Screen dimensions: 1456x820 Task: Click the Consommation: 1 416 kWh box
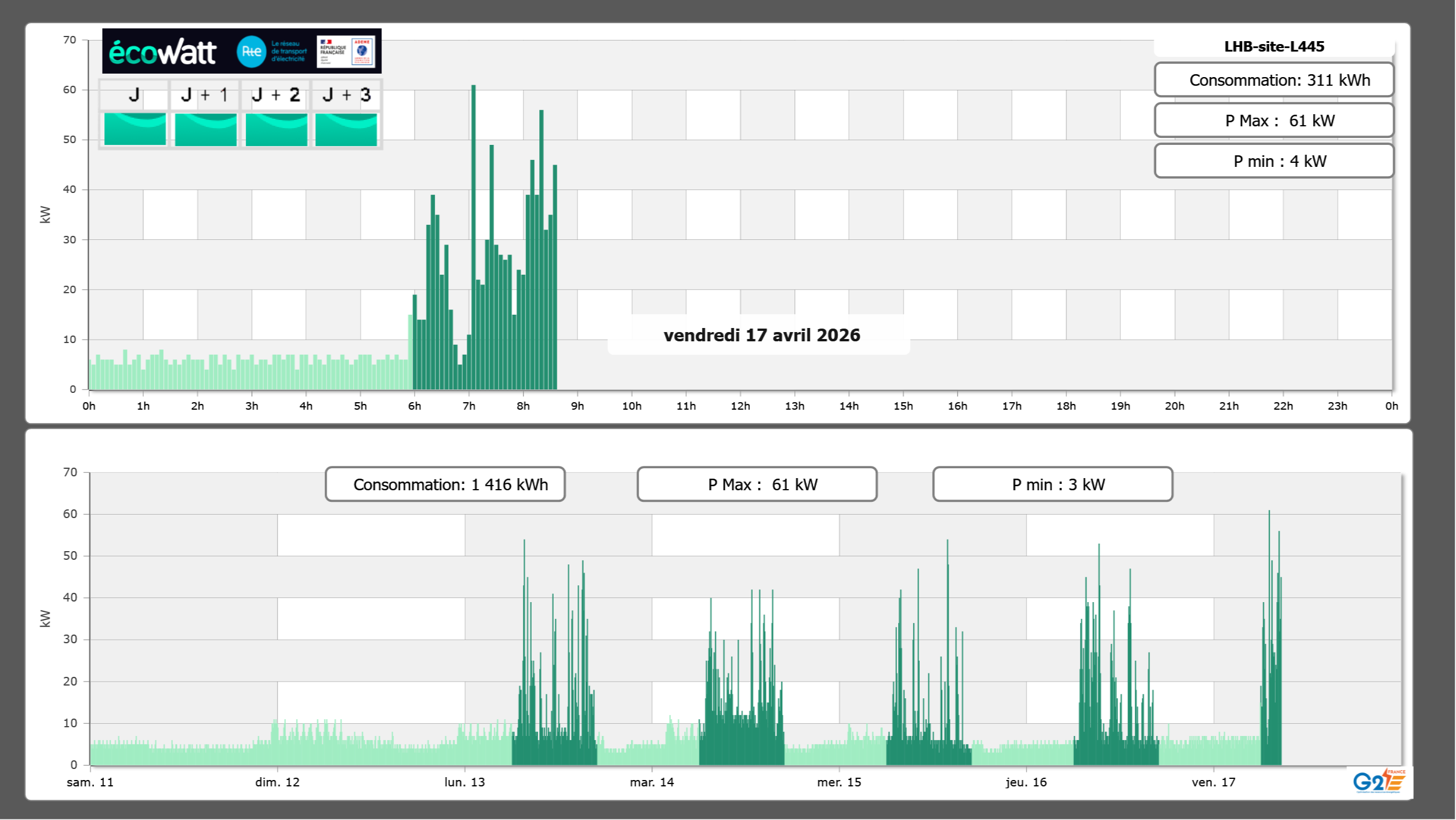(445, 484)
